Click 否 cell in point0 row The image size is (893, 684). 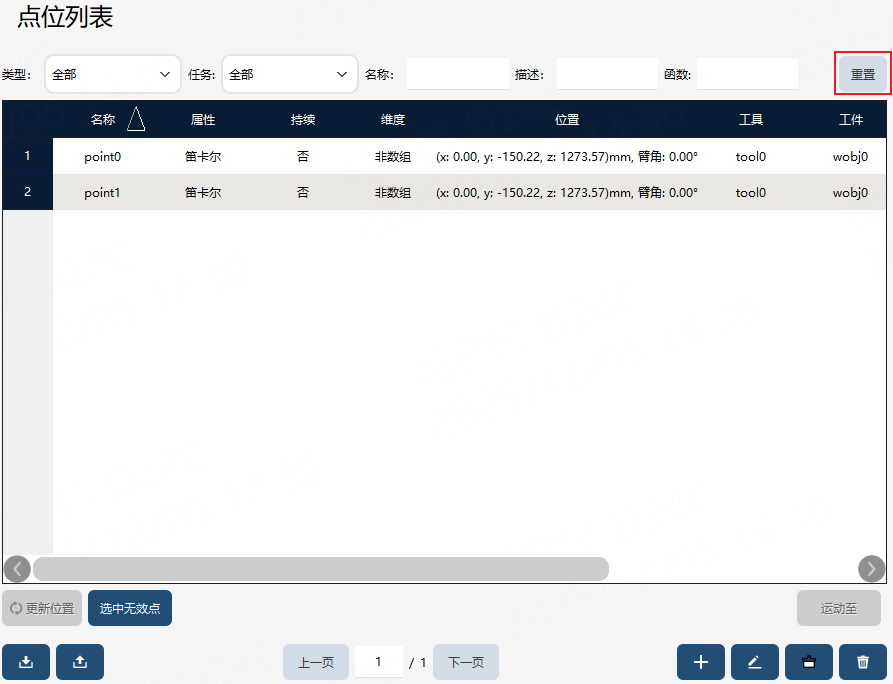coord(303,156)
